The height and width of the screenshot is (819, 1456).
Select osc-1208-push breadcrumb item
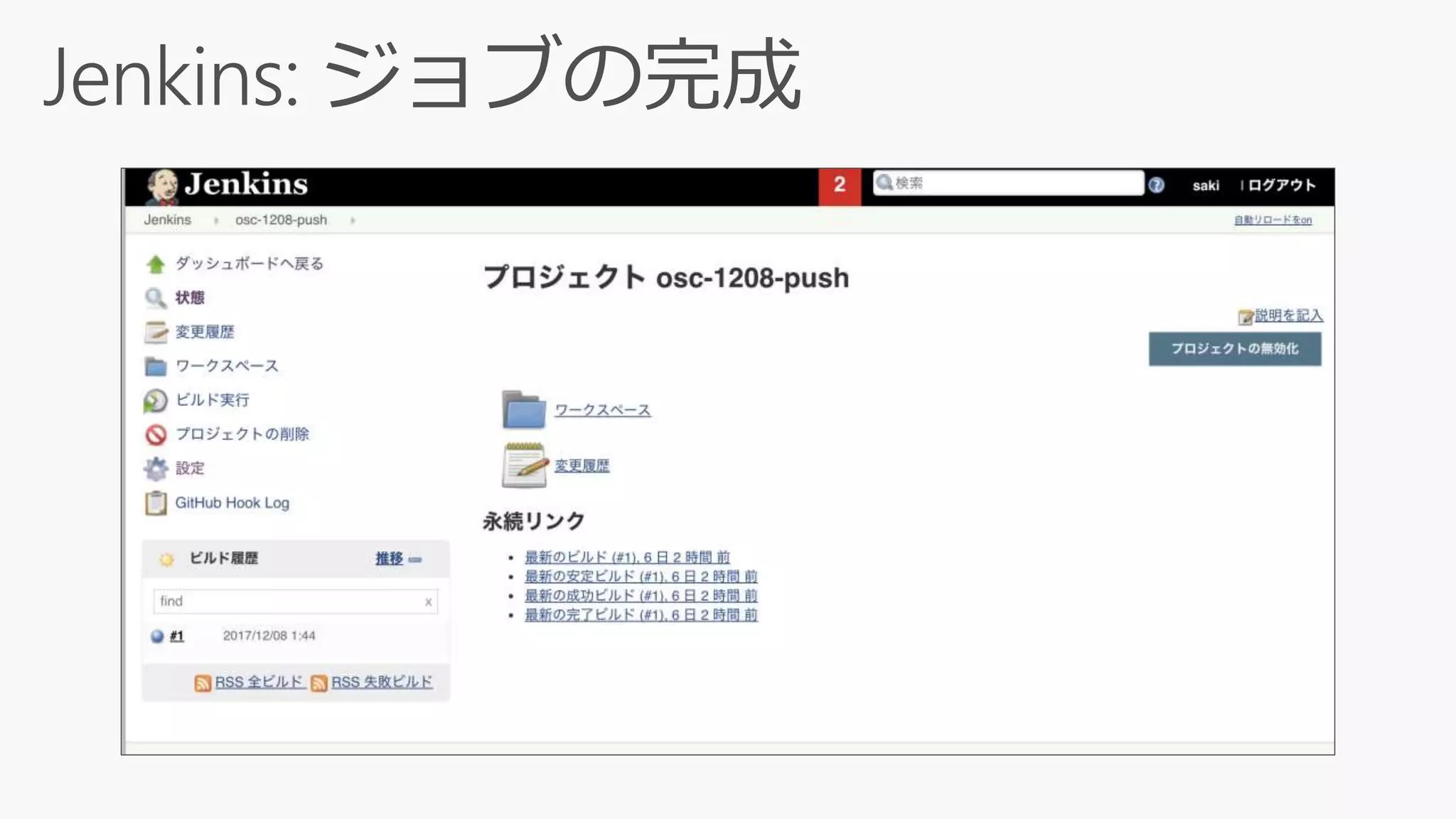click(281, 220)
